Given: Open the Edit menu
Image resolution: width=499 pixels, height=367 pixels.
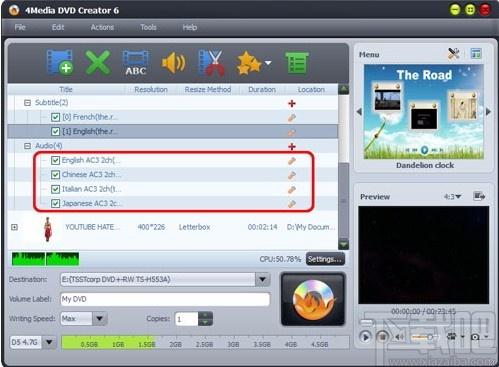Looking at the screenshot, I should tap(58, 27).
